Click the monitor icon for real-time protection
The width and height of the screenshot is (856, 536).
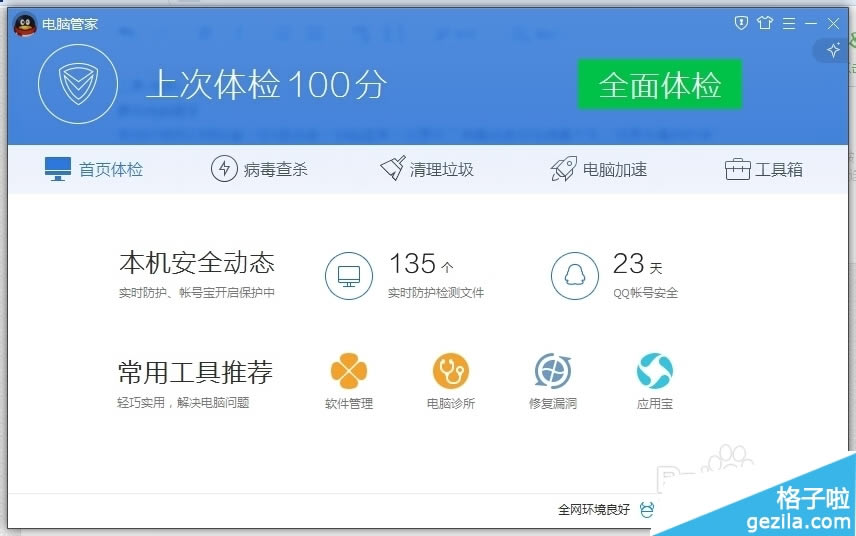pyautogui.click(x=349, y=275)
